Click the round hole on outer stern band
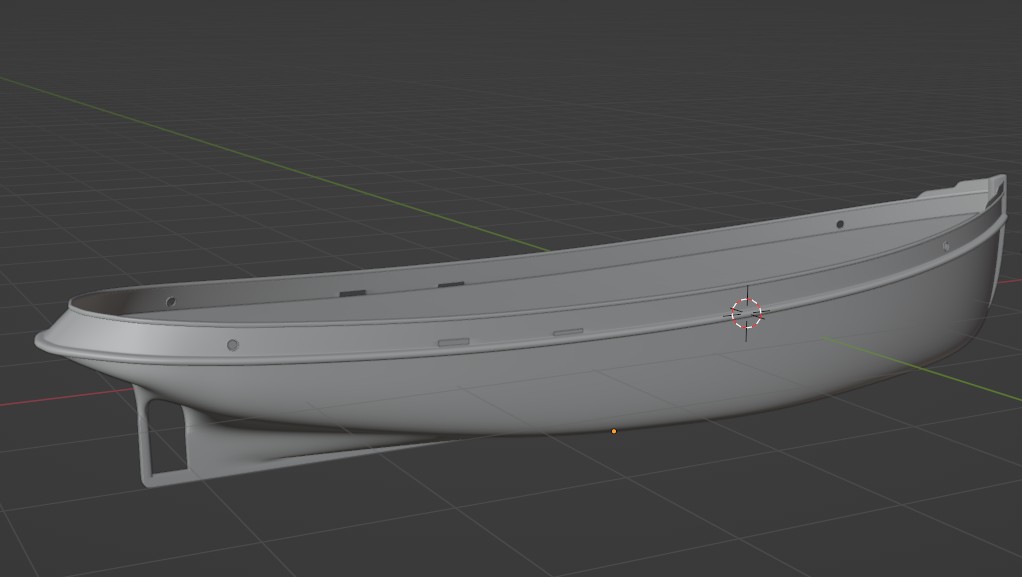The image size is (1022, 577). (x=233, y=345)
